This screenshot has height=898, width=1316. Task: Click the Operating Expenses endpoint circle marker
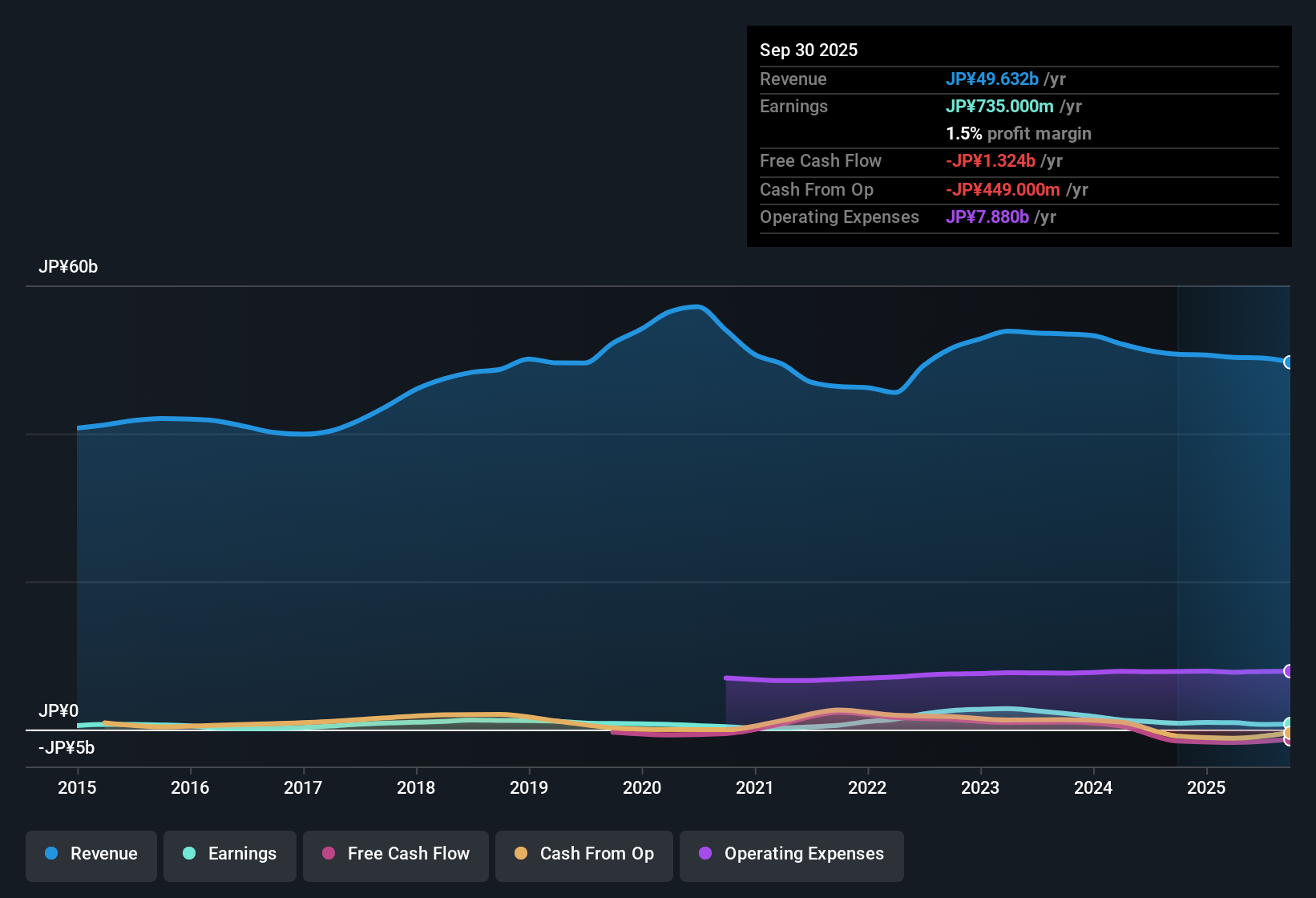coord(1289,670)
